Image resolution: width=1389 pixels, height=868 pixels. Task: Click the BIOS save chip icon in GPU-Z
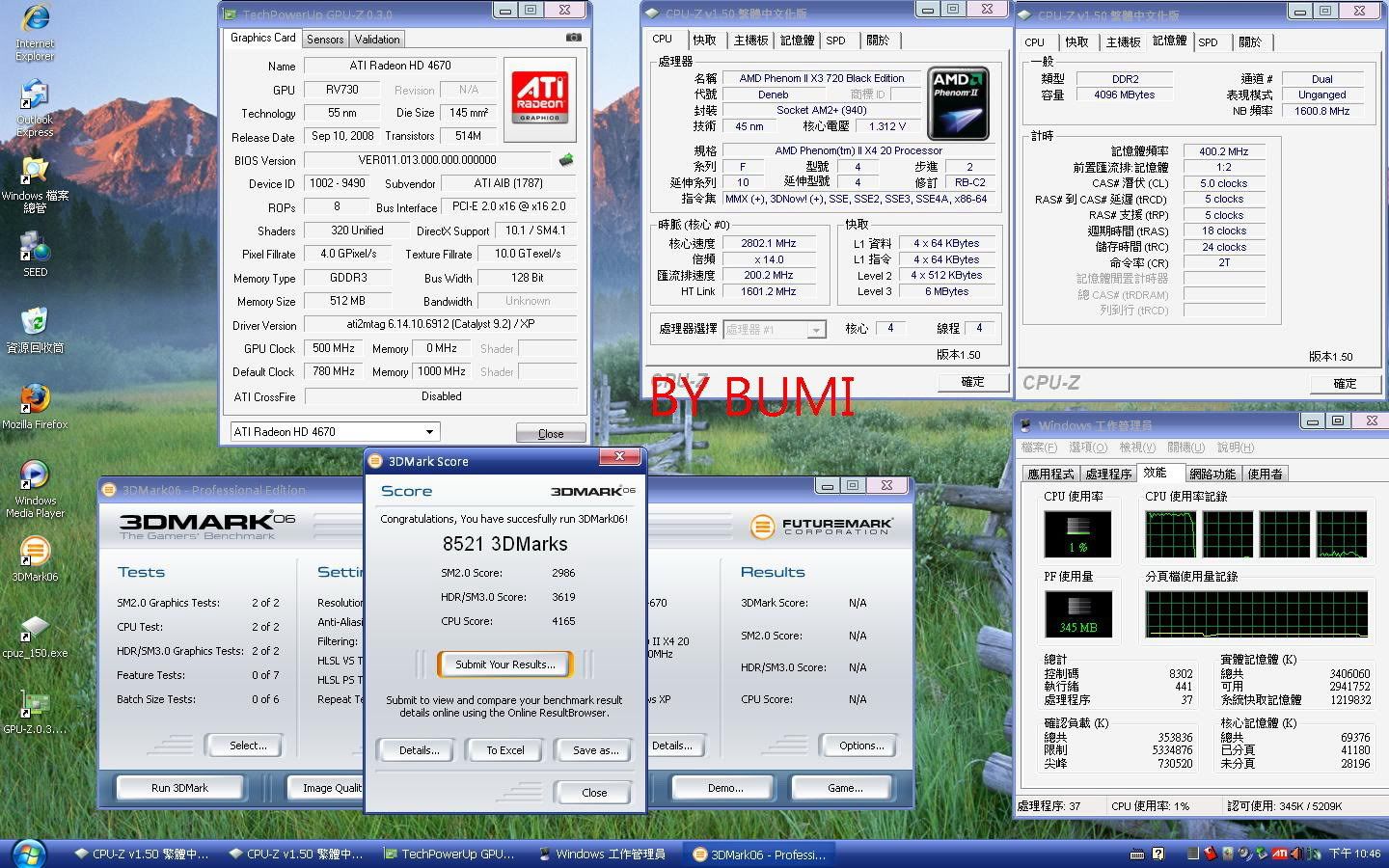click(x=566, y=160)
